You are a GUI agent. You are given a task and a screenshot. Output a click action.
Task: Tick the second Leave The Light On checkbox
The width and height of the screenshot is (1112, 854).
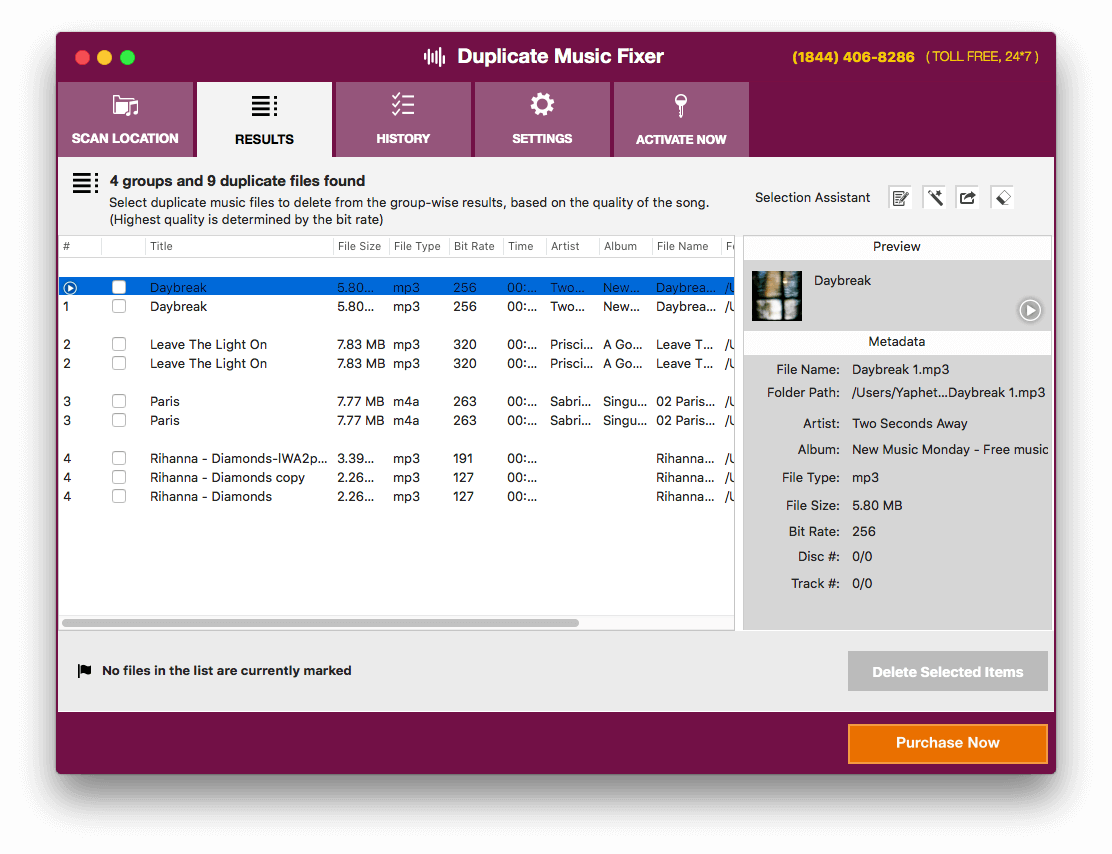[x=119, y=363]
